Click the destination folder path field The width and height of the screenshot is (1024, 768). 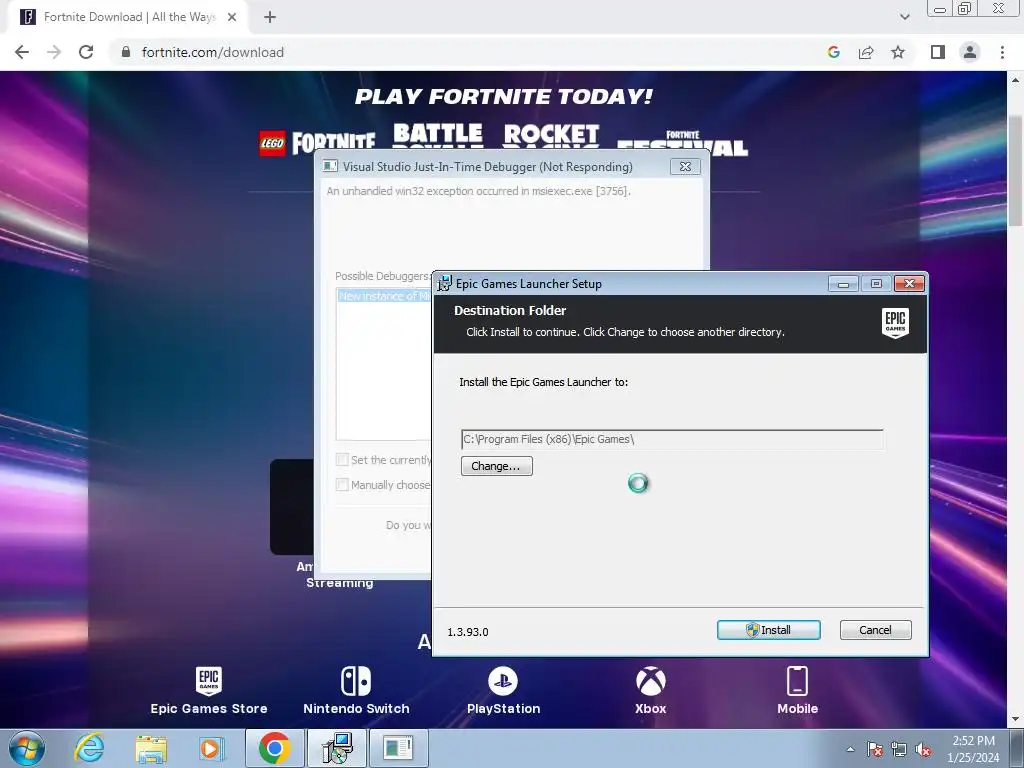[672, 440]
